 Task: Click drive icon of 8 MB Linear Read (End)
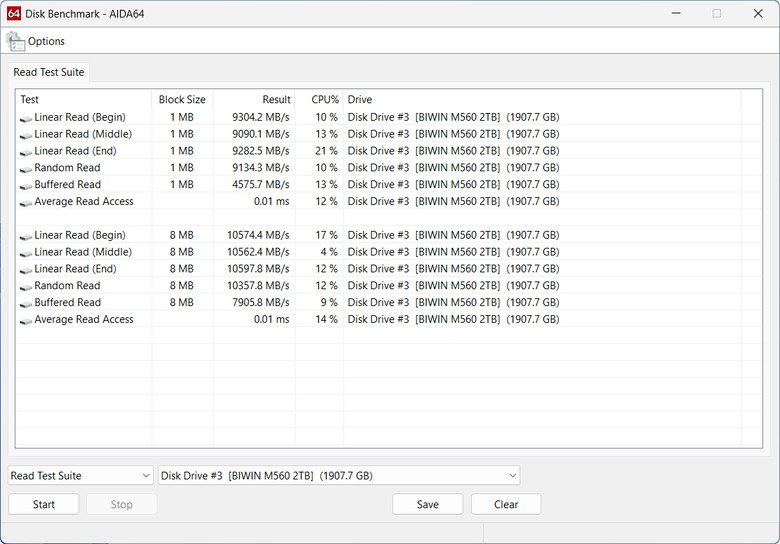[26, 271]
